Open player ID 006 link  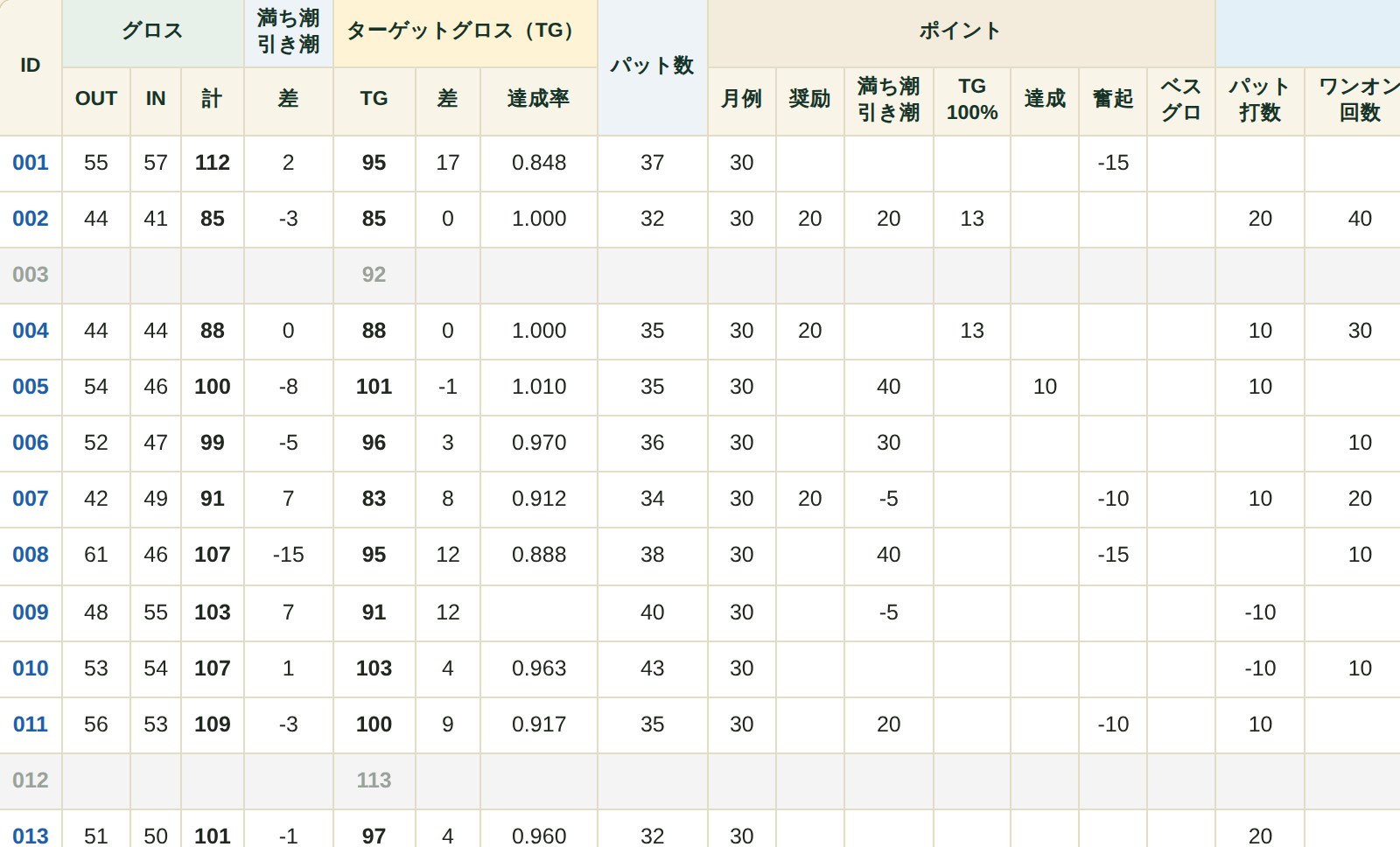[31, 443]
